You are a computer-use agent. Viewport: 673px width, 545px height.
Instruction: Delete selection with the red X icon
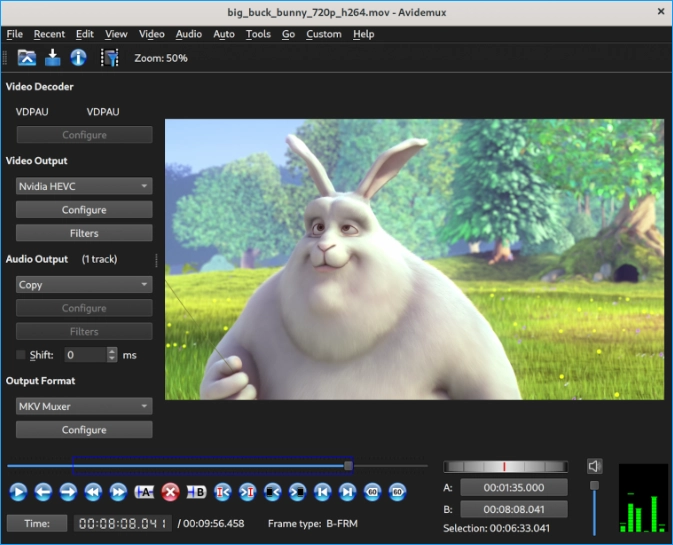170,492
